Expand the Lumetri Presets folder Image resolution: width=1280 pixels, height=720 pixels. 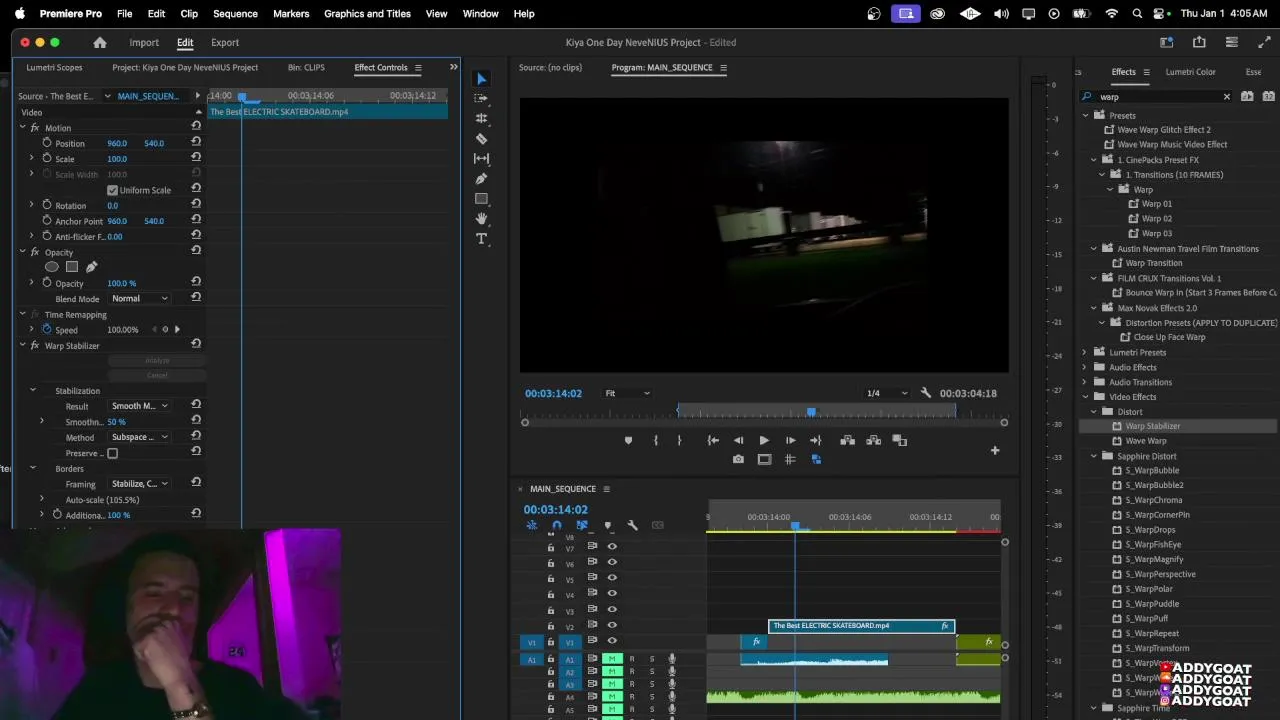coord(1085,352)
